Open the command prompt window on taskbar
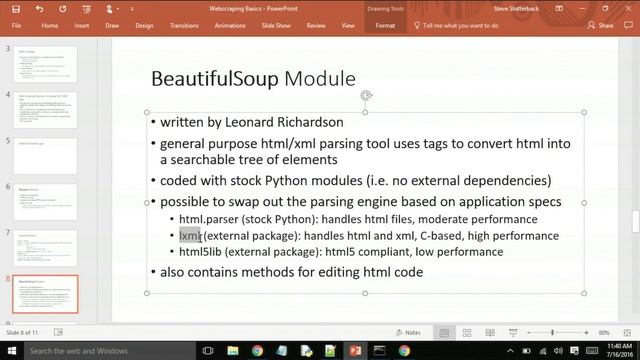The image size is (640, 360). 380,351
